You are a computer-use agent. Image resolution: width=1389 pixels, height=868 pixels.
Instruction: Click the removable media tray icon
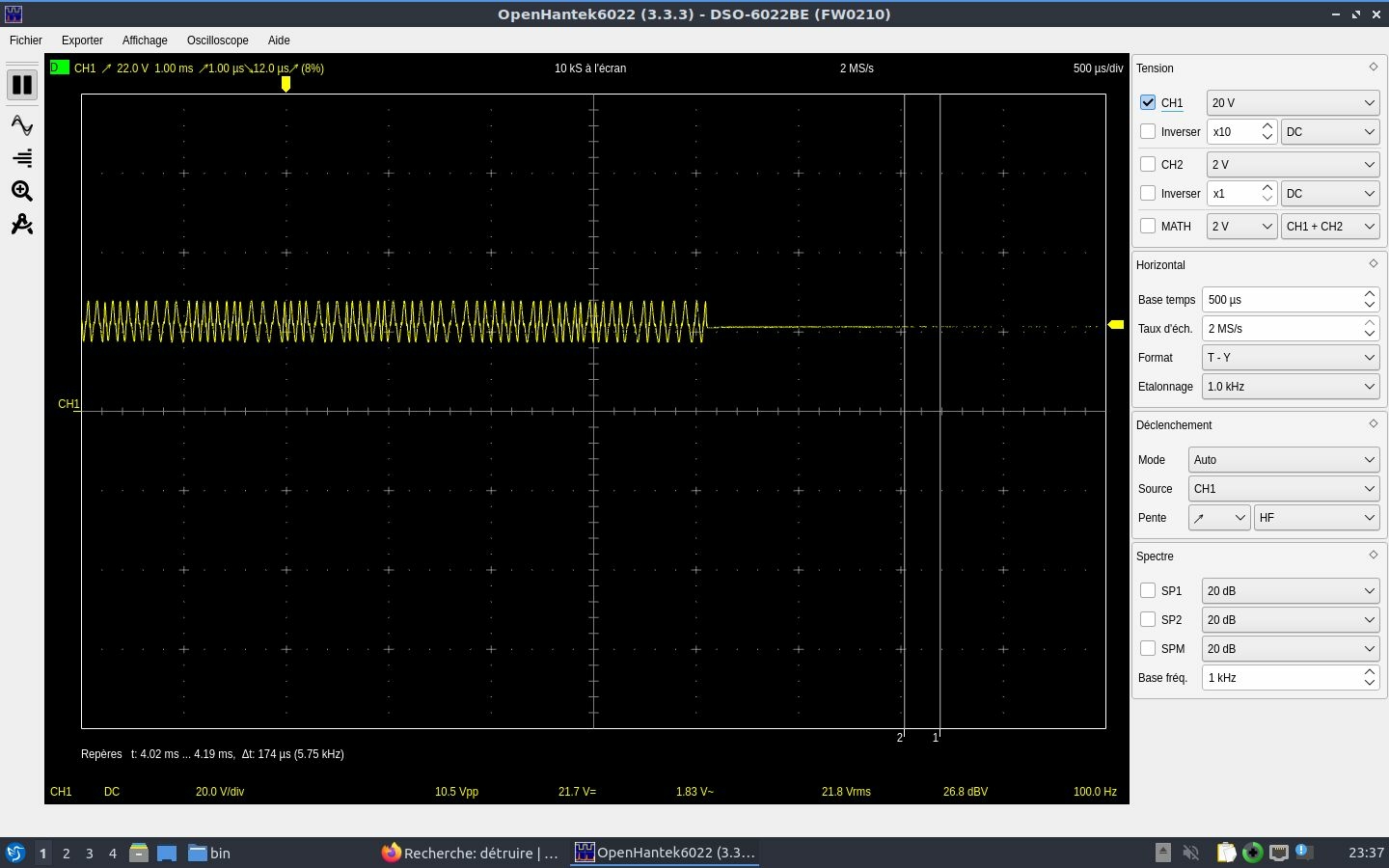1163,853
